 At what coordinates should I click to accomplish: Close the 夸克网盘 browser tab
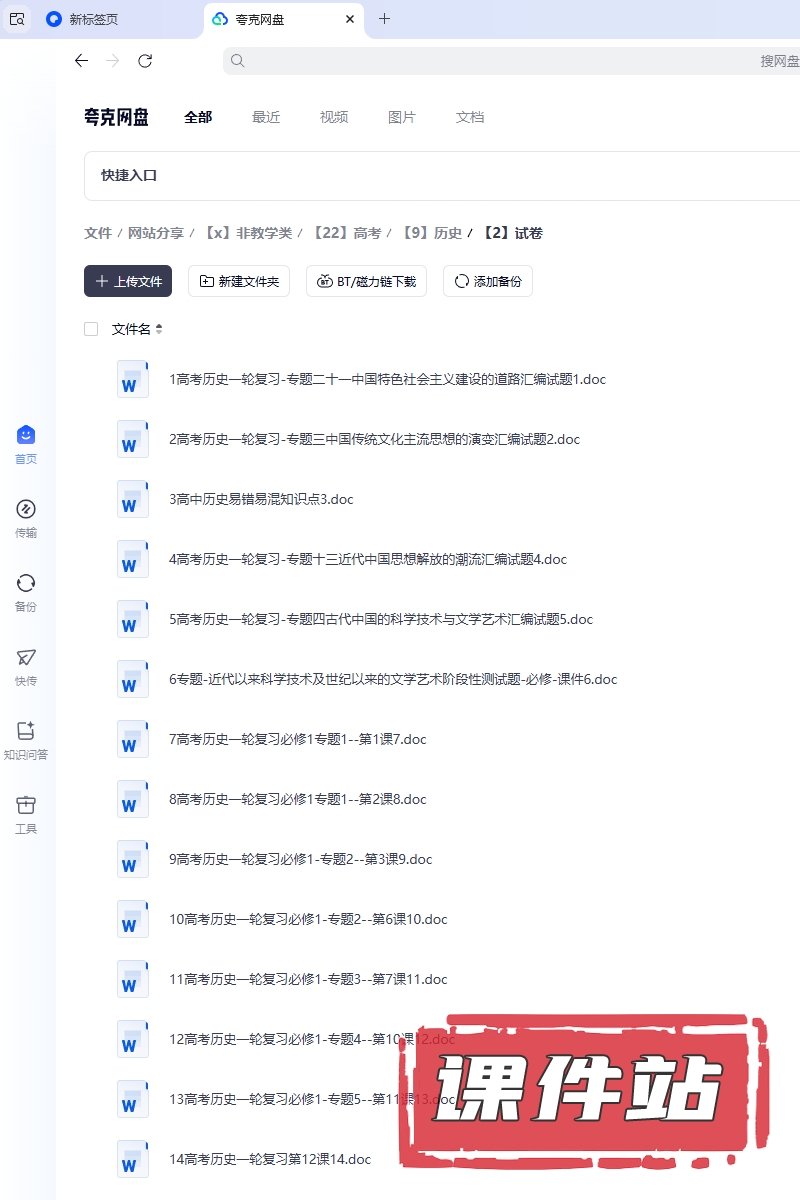click(349, 19)
